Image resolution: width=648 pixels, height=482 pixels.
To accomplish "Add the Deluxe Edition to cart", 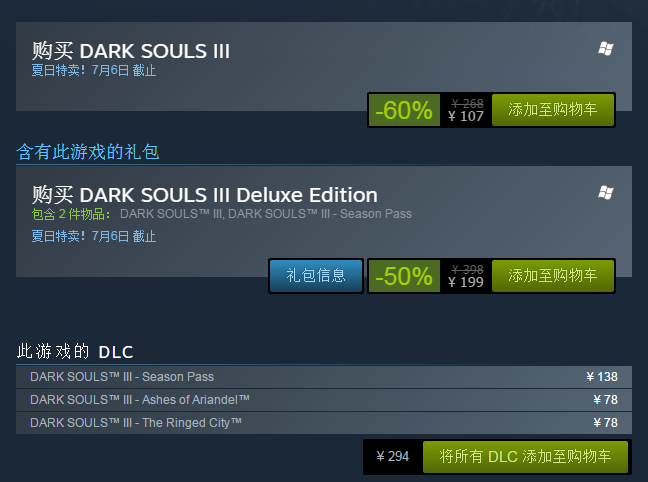I will [552, 276].
